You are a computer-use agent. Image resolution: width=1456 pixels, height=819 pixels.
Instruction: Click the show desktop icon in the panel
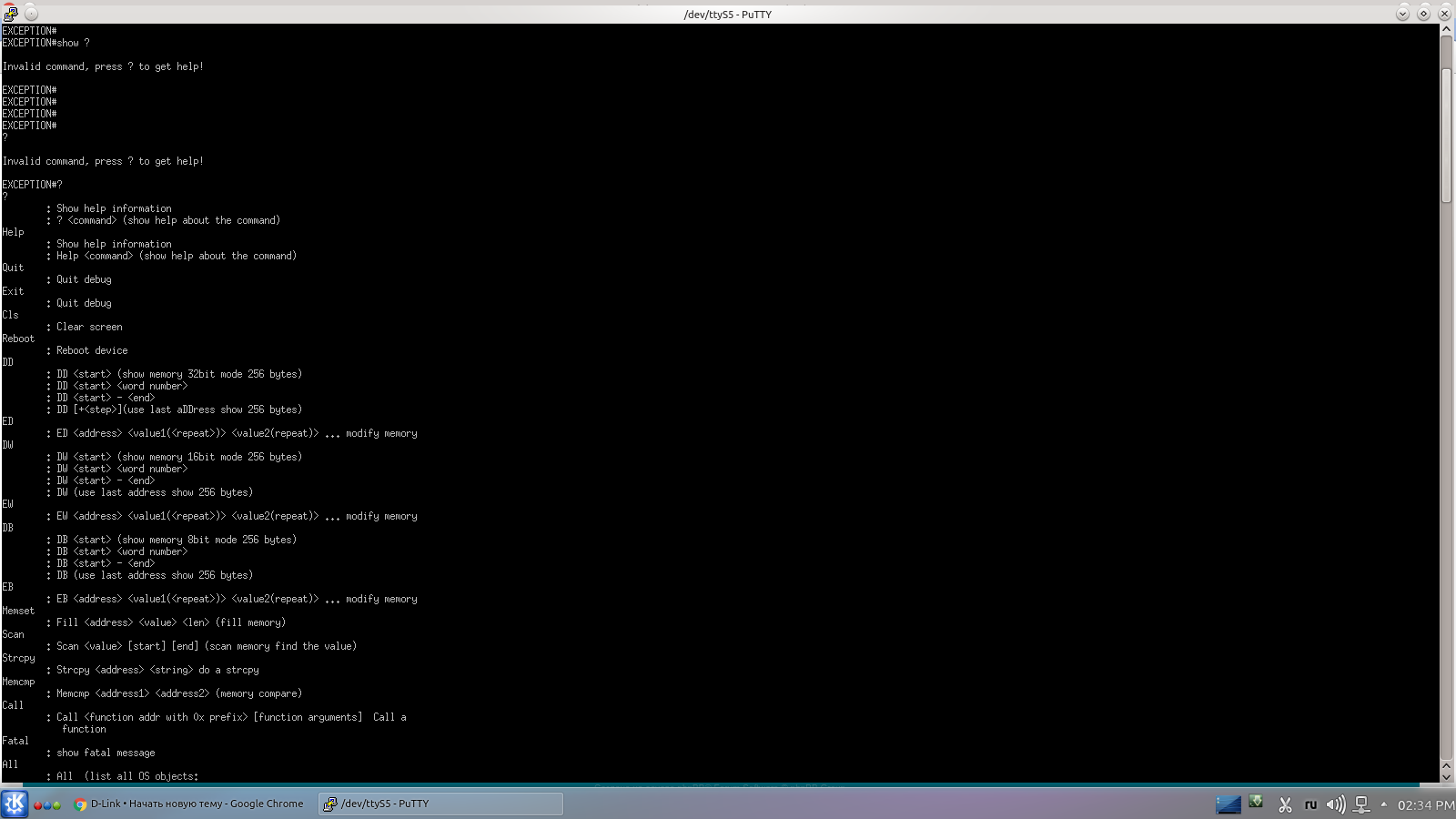pyautogui.click(x=1228, y=804)
